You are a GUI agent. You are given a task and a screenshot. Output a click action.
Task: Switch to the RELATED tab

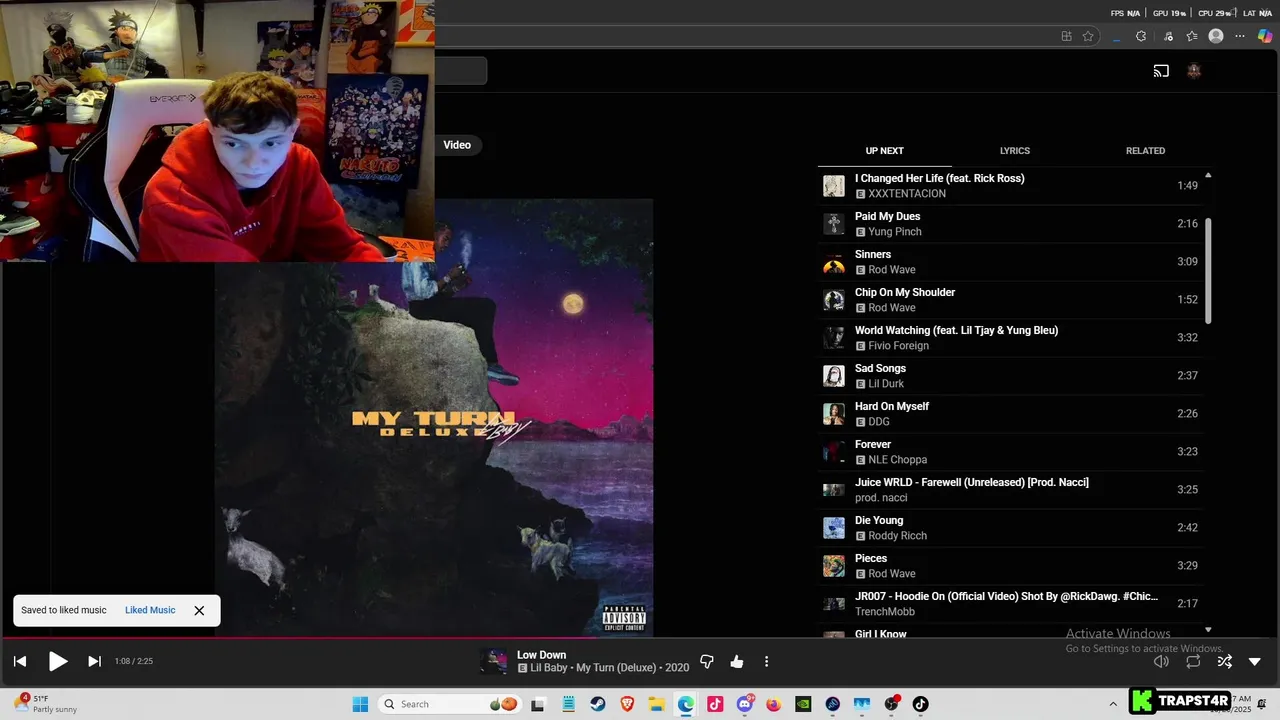(x=1145, y=151)
